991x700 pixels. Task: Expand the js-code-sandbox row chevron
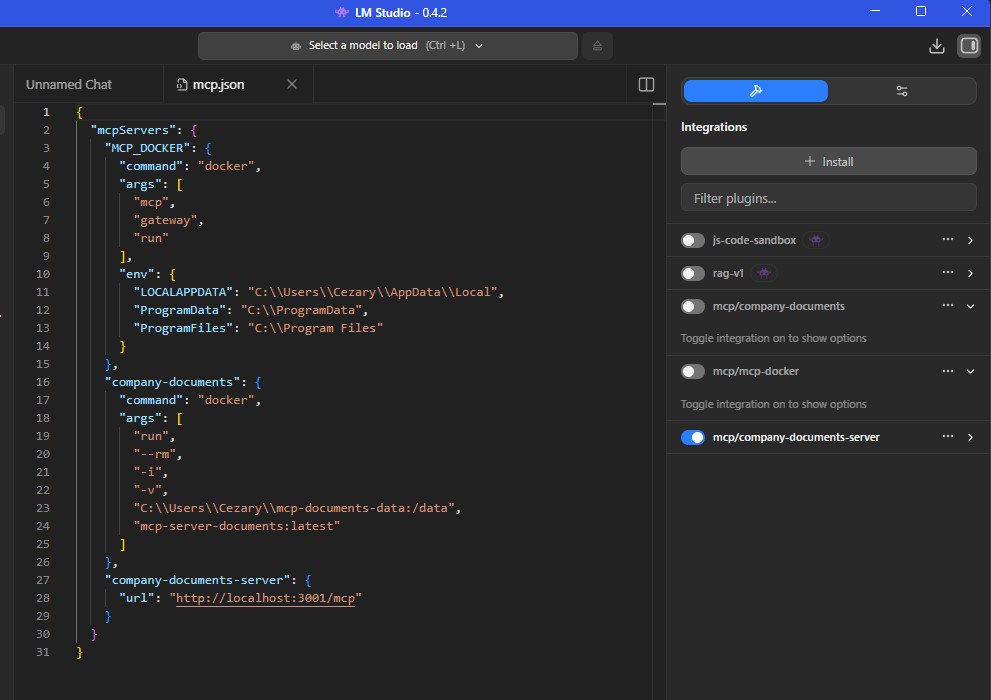[x=970, y=240]
